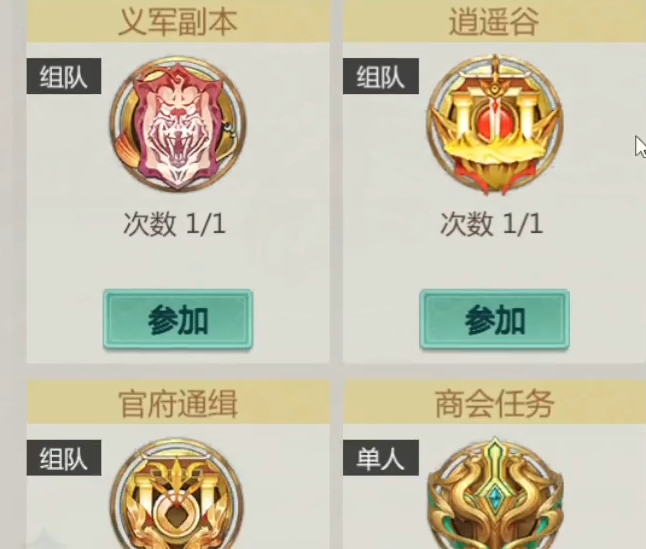Join 义军副本 with its 参加 button

pyautogui.click(x=178, y=320)
